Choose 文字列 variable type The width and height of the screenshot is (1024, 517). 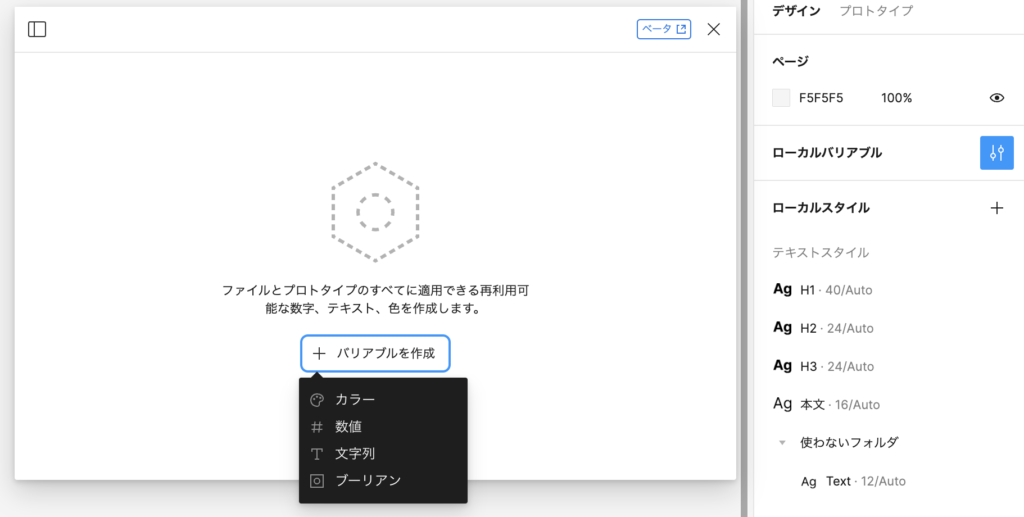click(x=355, y=454)
